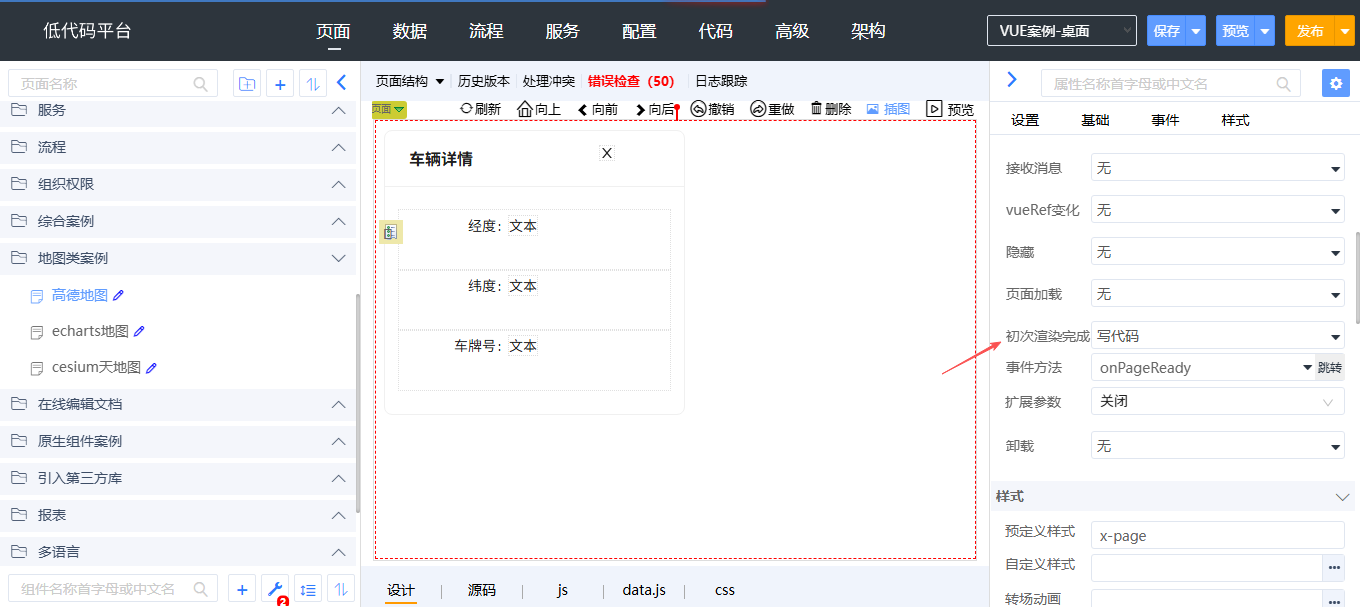This screenshot has width=1360, height=607.
Task: Open the 数据 top menu
Action: coord(410,31)
